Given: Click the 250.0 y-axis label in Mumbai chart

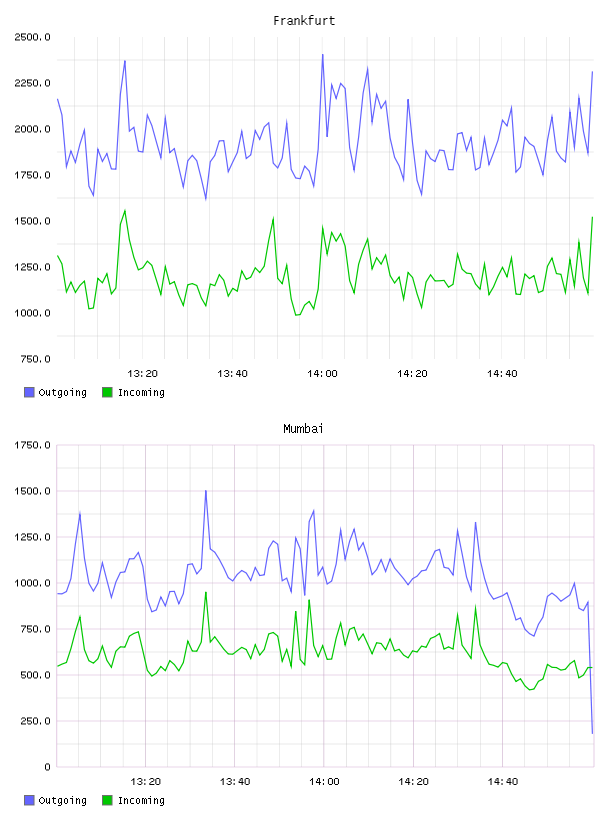Looking at the screenshot, I should coord(35,721).
